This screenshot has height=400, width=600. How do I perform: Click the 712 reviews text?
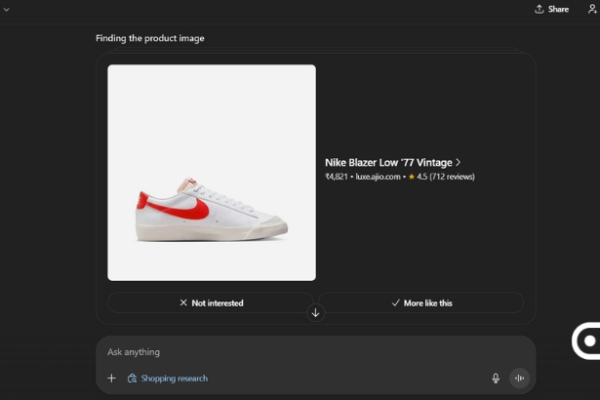[x=453, y=177]
